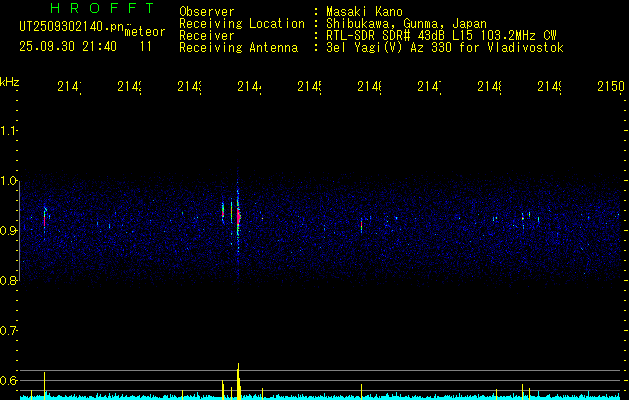Click the 0.8 kHz frequency label
Image resolution: width=629 pixels, height=400 pixels.
(10, 281)
